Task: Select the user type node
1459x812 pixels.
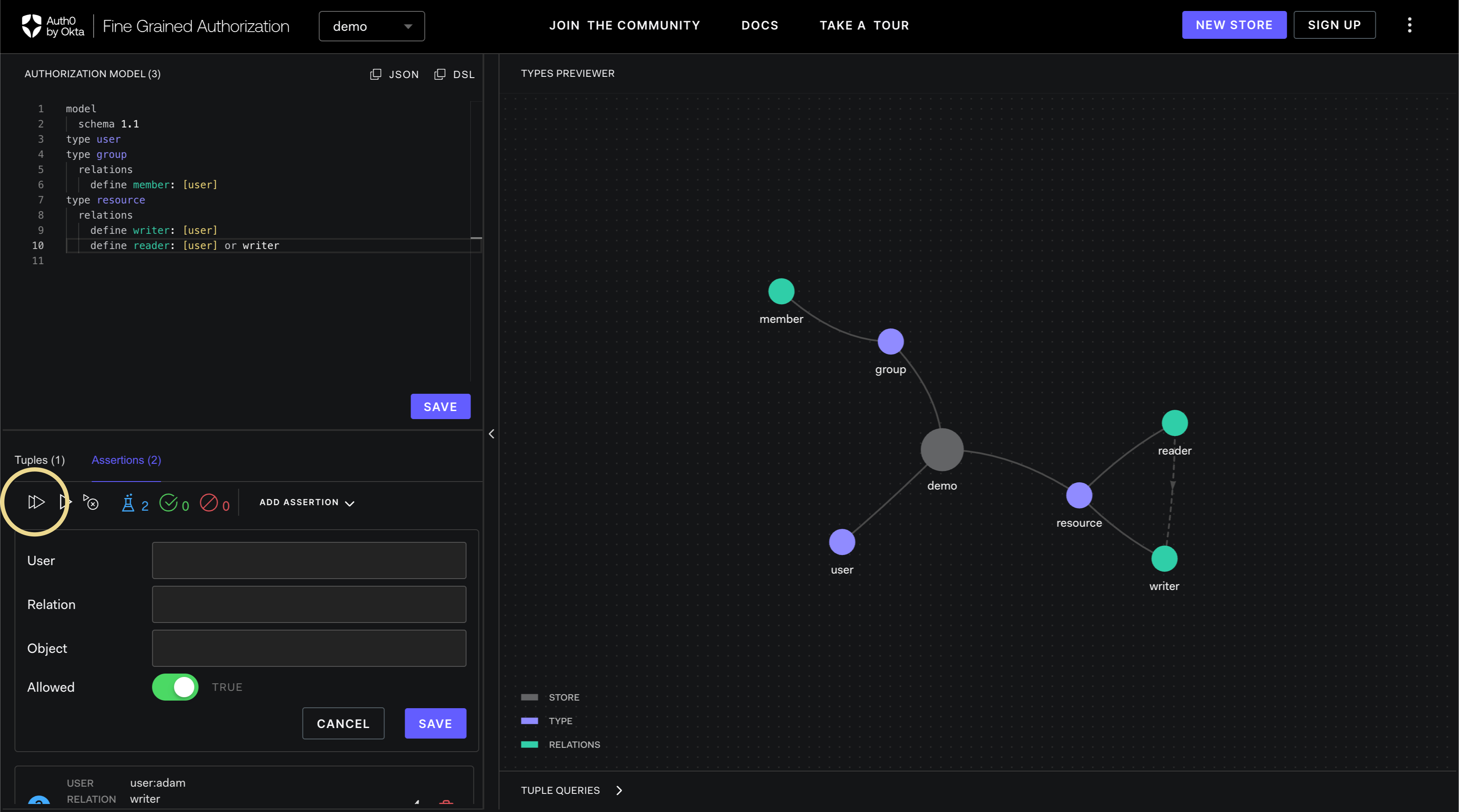Action: point(842,542)
